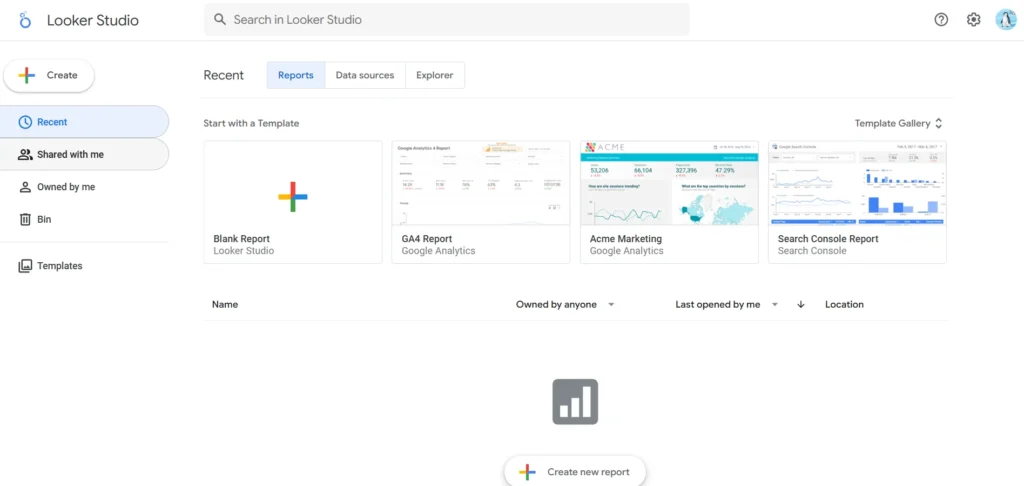Click the Name column header
1024x486 pixels.
(225, 304)
